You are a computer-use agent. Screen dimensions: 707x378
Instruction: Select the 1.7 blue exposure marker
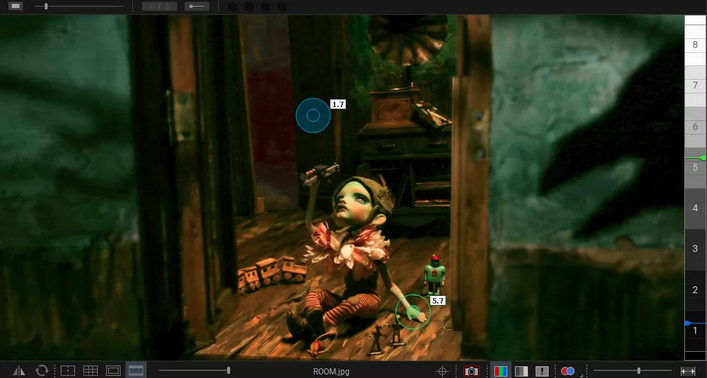(x=313, y=115)
